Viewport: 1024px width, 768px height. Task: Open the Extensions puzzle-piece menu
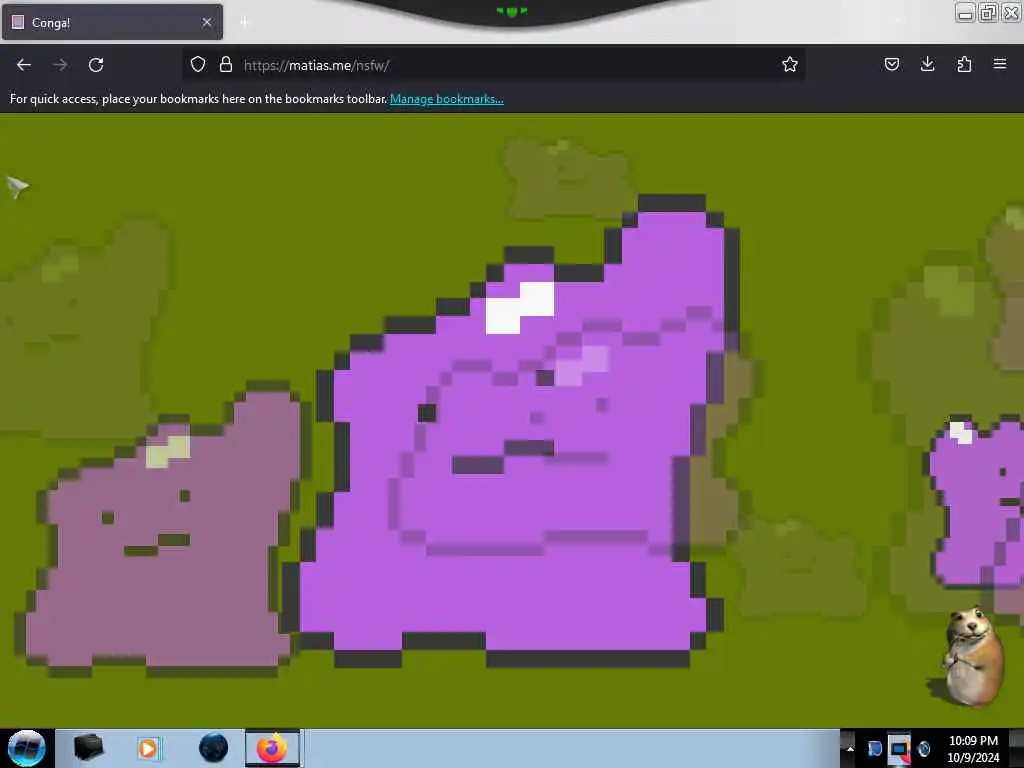[964, 64]
